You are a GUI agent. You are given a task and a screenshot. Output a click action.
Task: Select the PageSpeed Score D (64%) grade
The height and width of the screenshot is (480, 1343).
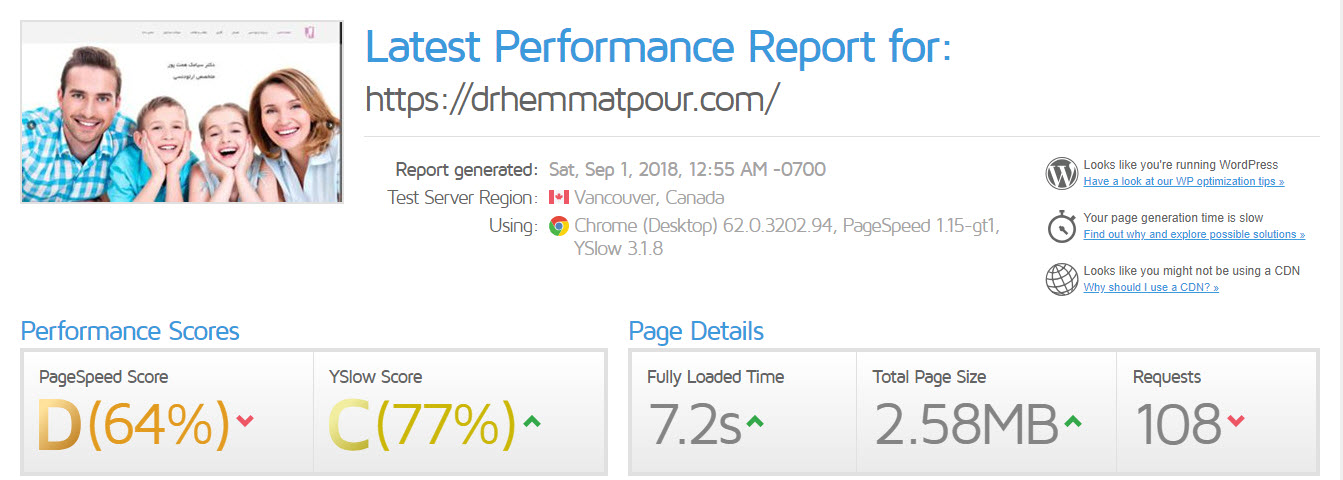click(134, 425)
